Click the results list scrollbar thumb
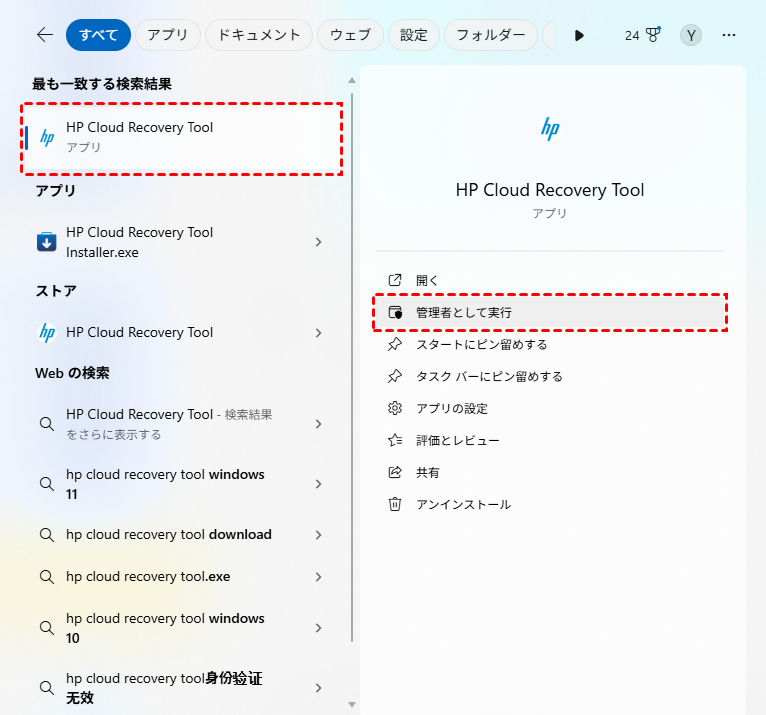 pos(352,366)
